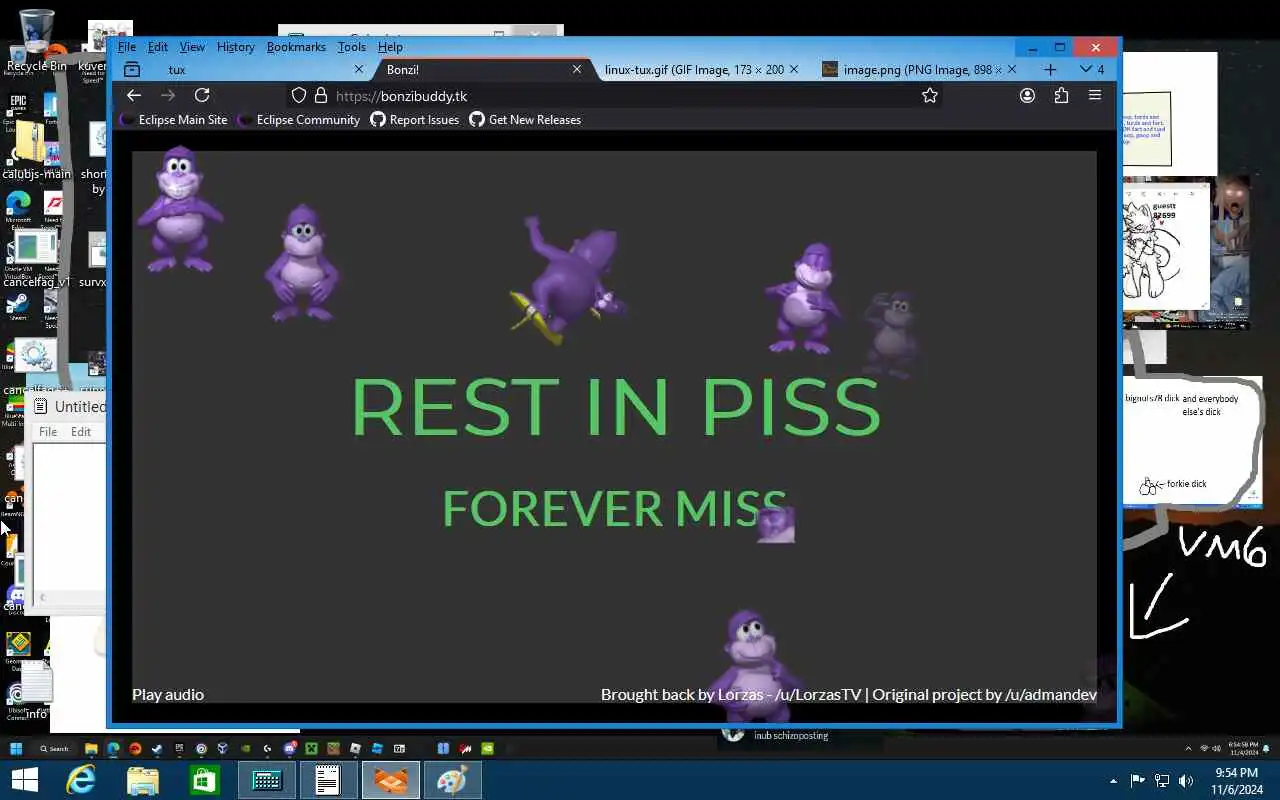Launch Internet Explorer from the taskbar

coord(81,780)
